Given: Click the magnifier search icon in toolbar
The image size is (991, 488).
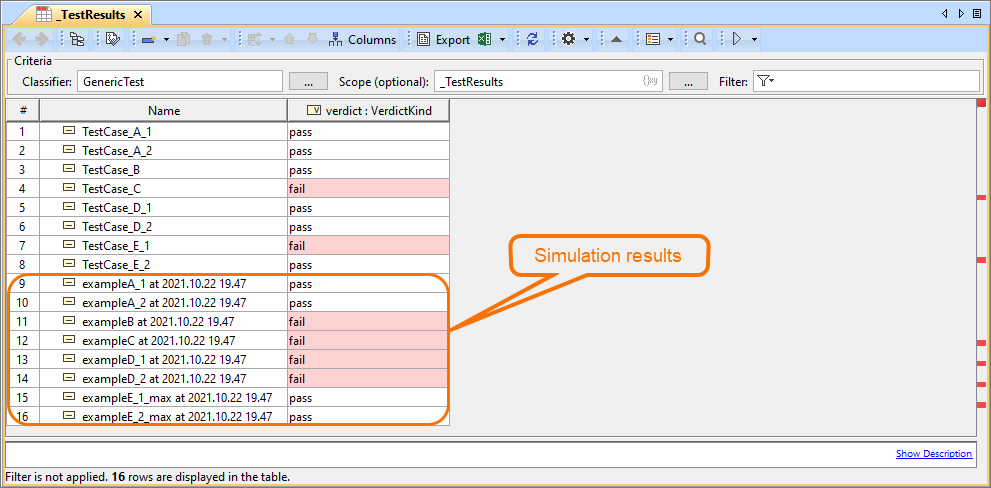Looking at the screenshot, I should click(700, 40).
